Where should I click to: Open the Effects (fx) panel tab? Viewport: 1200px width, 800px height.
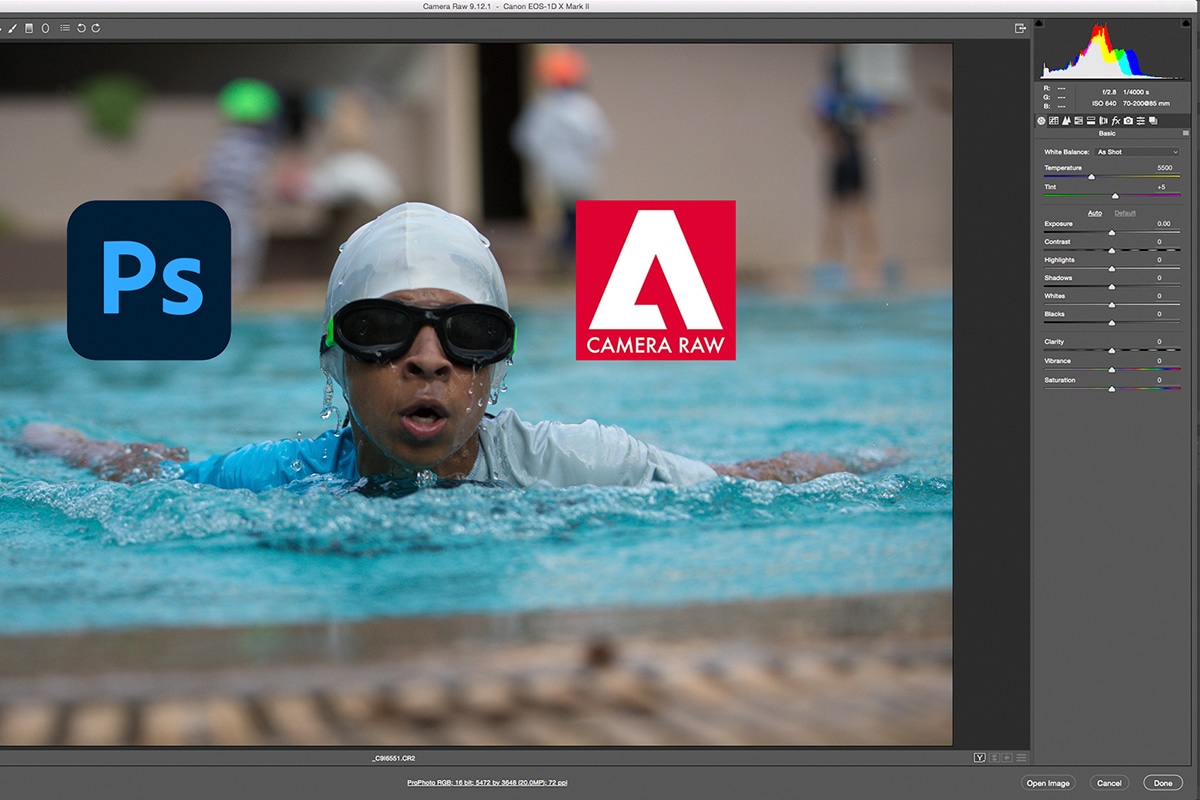pos(1116,121)
